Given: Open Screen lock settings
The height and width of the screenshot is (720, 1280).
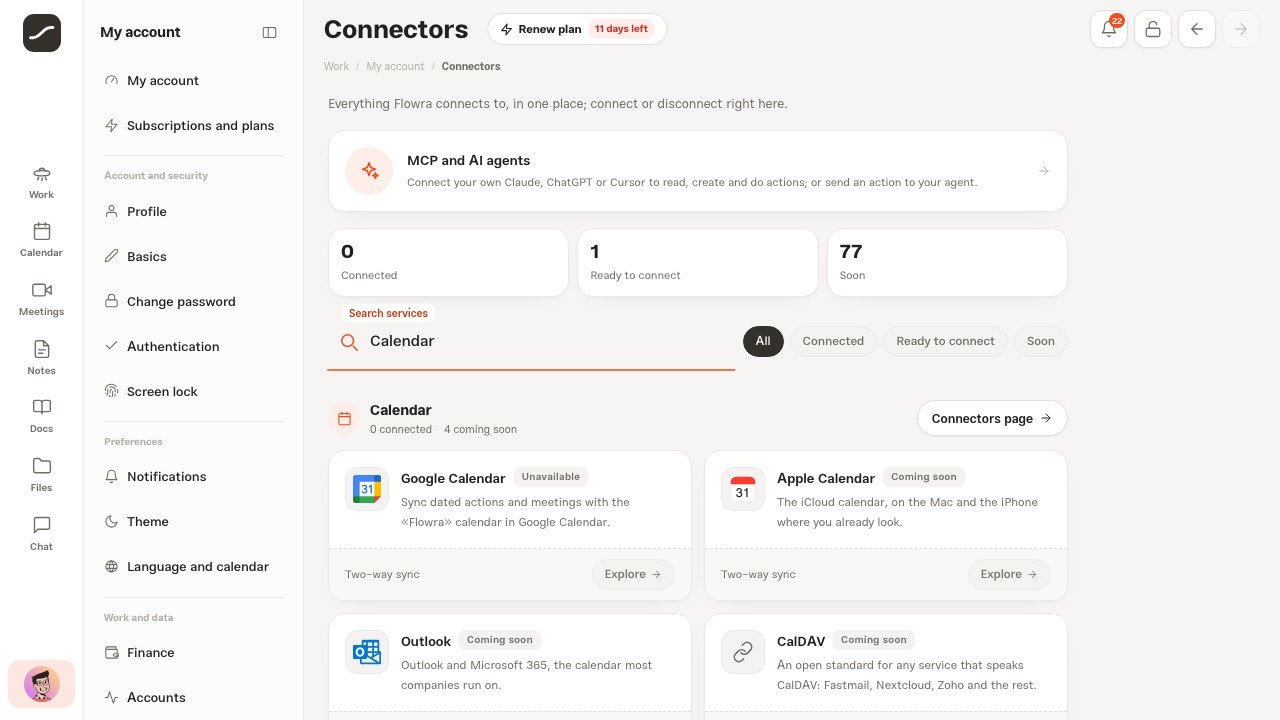Looking at the screenshot, I should coord(192,392).
